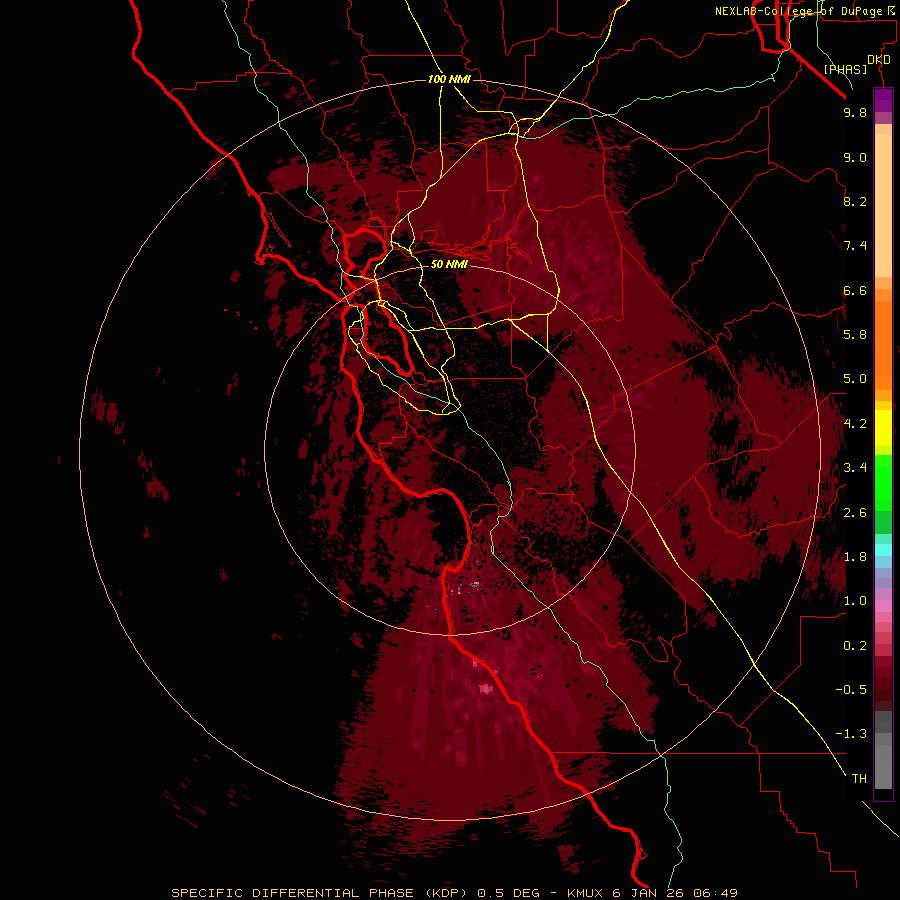Screen dimensions: 900x900
Task: Click the 3.4 color scale value
Action: click(855, 468)
